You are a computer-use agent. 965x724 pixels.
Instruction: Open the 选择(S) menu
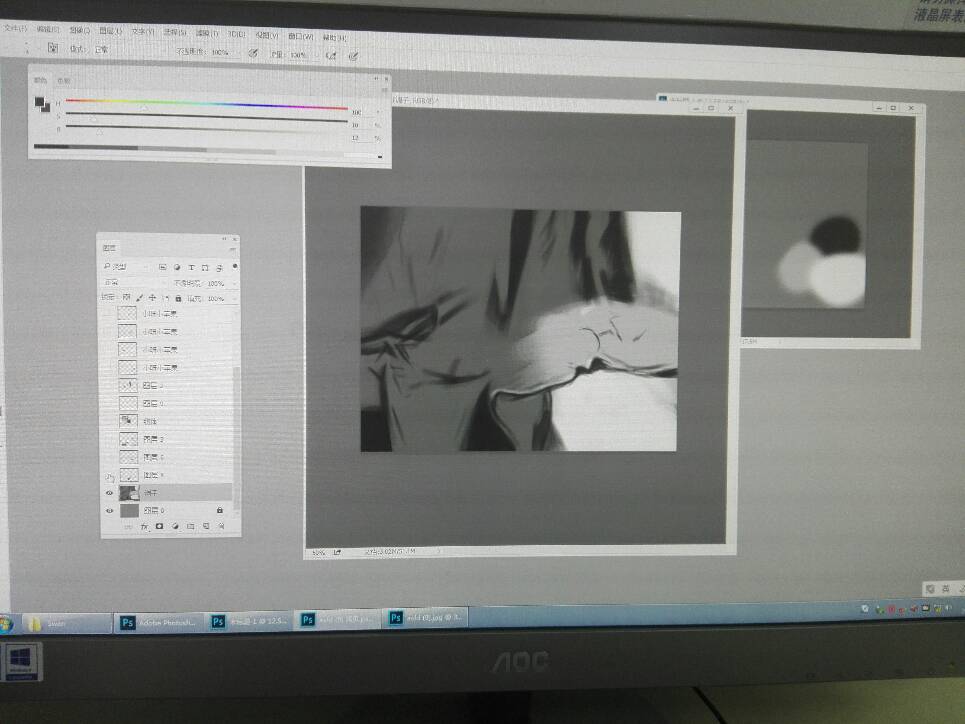pos(175,32)
